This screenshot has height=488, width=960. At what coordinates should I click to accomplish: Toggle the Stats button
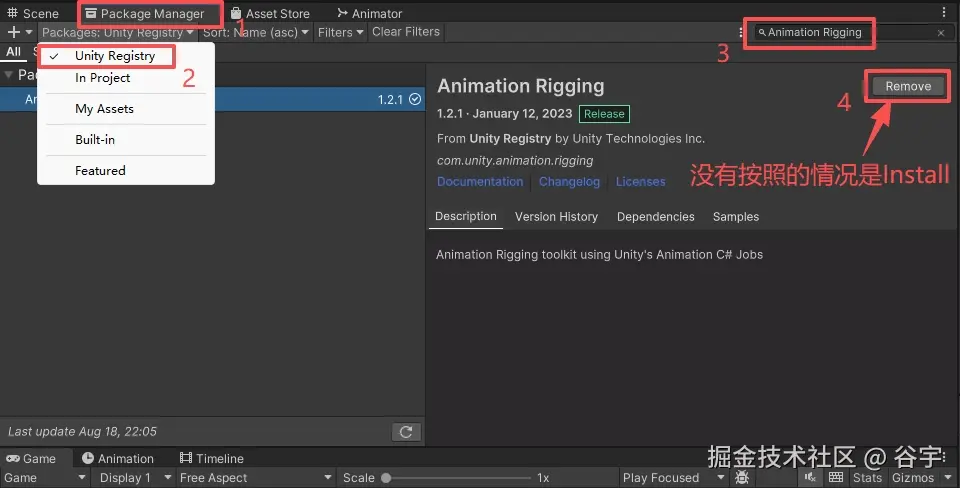coord(867,478)
